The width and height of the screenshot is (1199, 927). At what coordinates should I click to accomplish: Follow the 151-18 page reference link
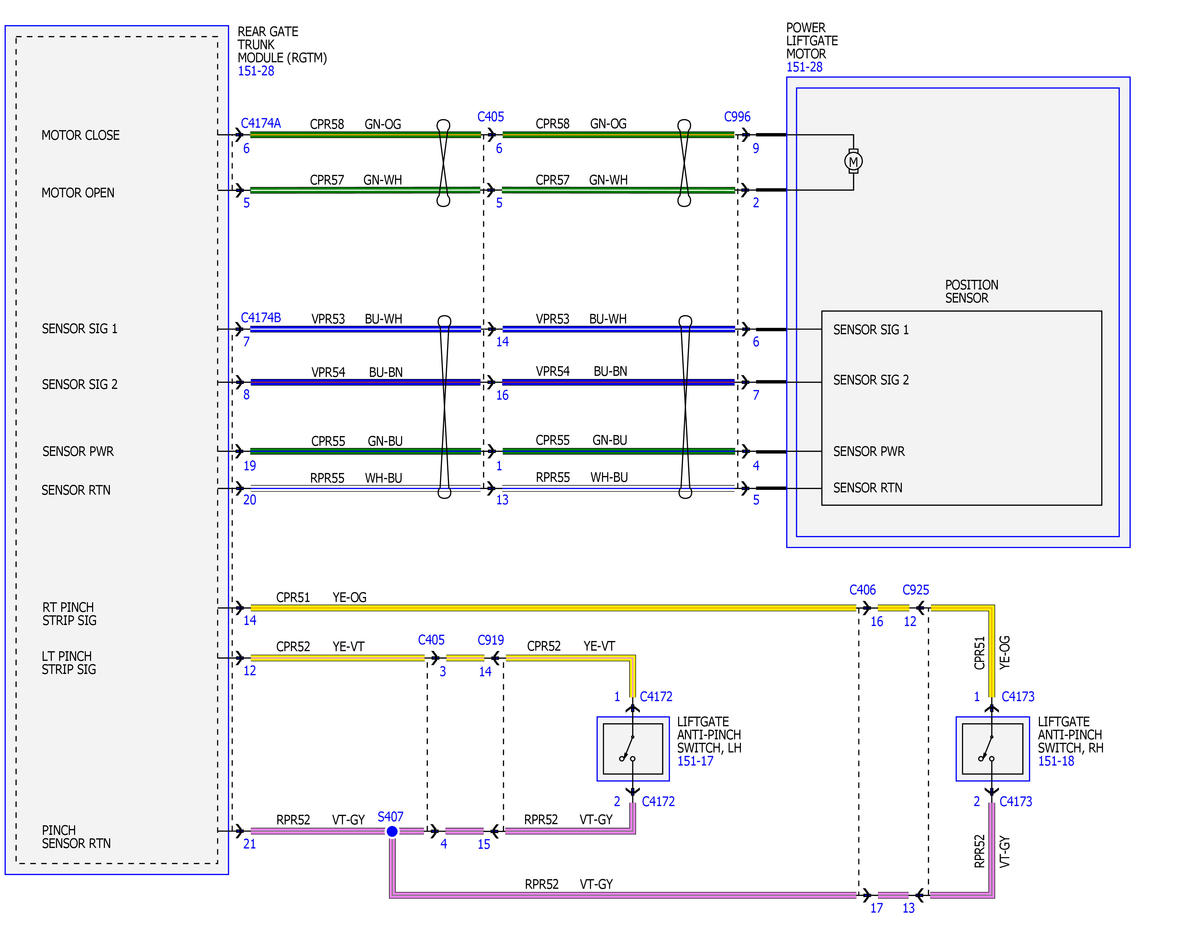1056,761
